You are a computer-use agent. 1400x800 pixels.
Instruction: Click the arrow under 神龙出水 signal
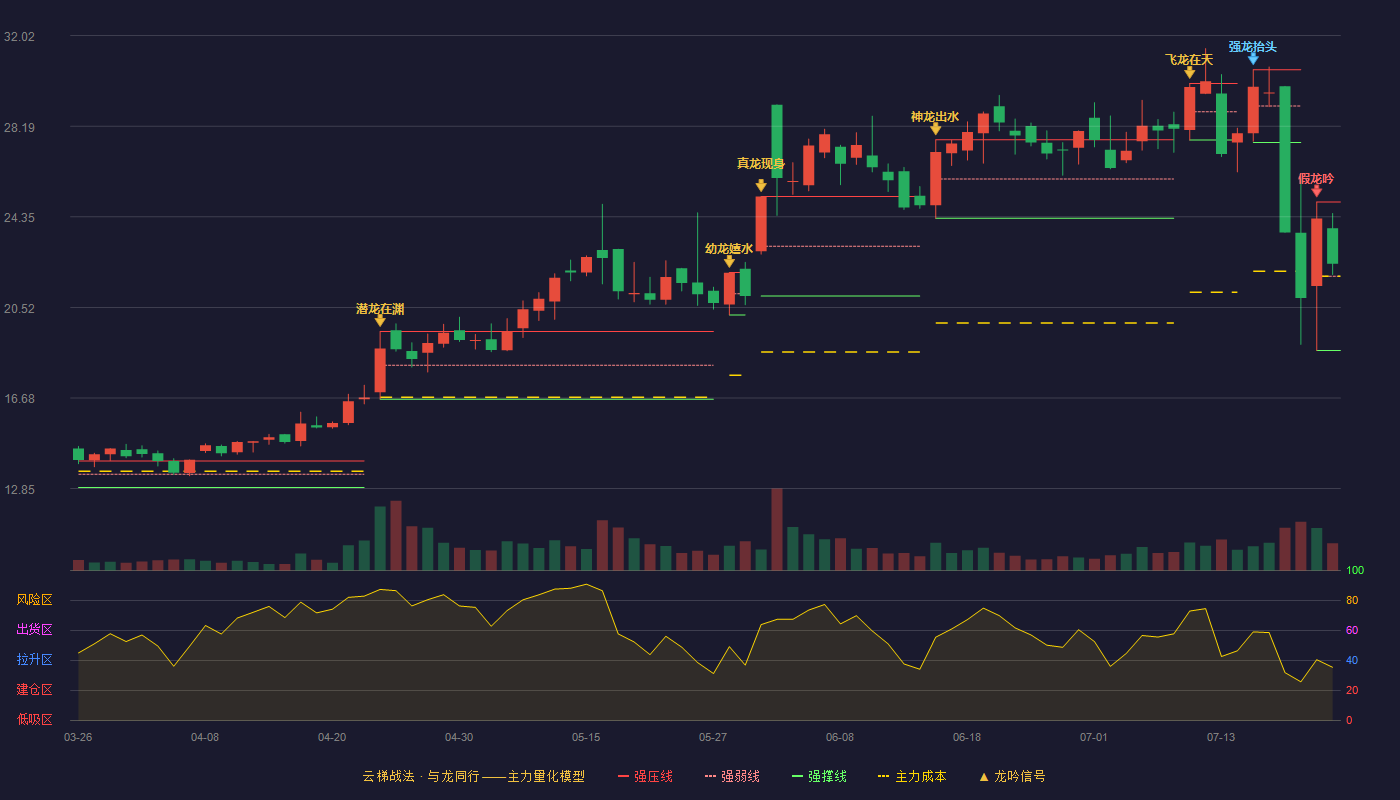coord(935,129)
